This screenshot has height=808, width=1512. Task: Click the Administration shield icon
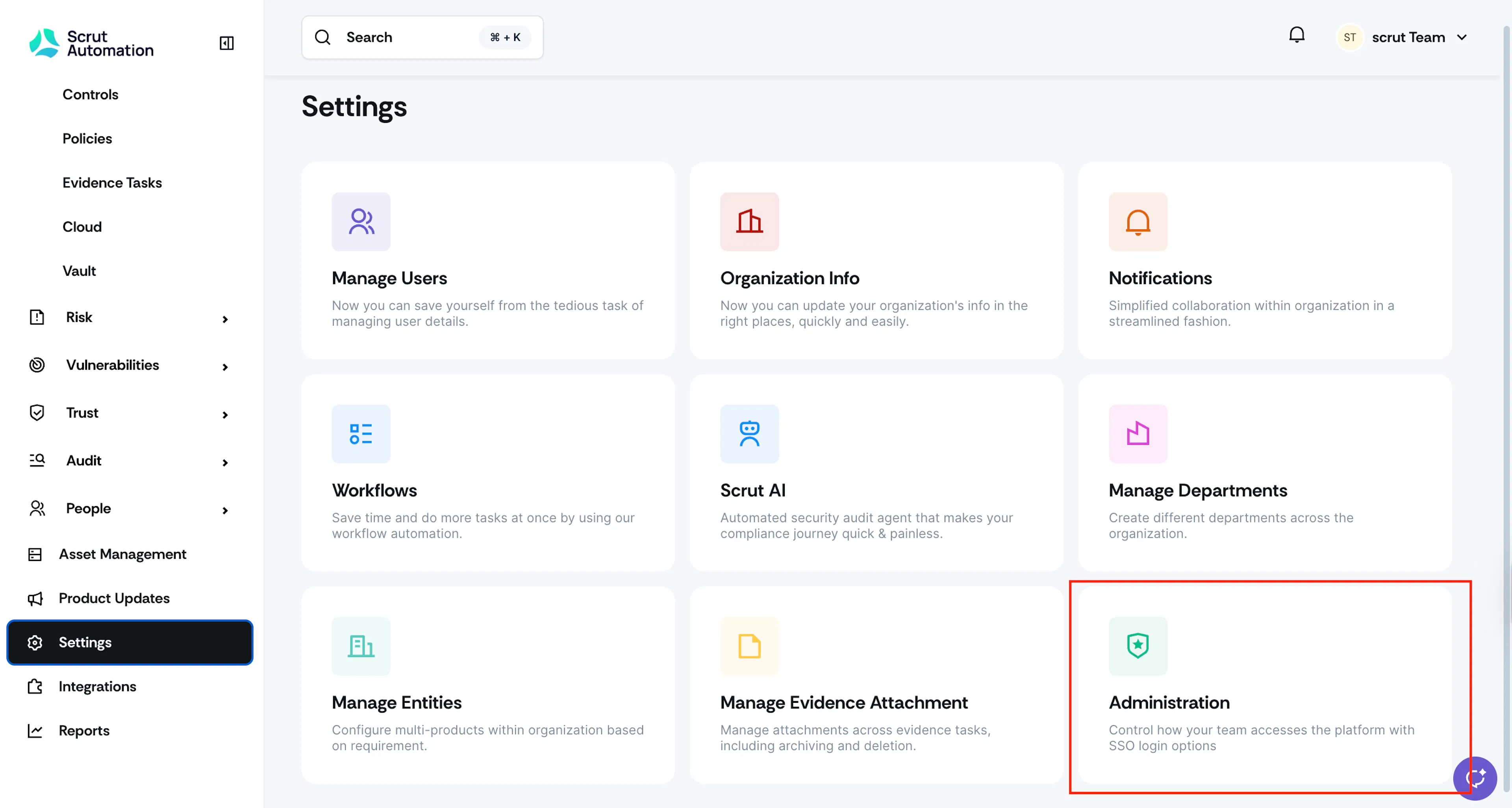(x=1138, y=645)
